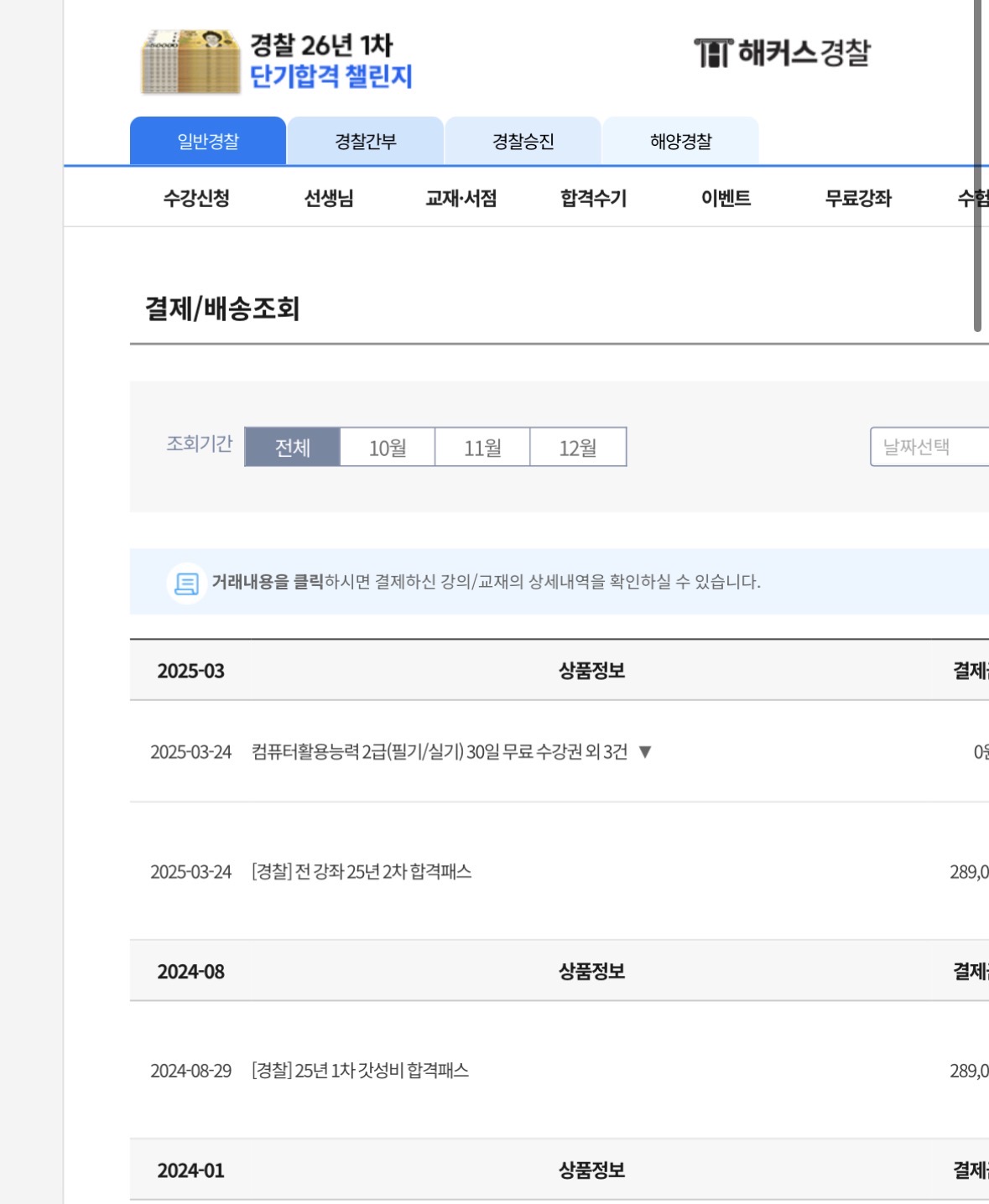
Task: Open the 25년 1차 갓성비 합격패스 order
Action: (x=360, y=1071)
